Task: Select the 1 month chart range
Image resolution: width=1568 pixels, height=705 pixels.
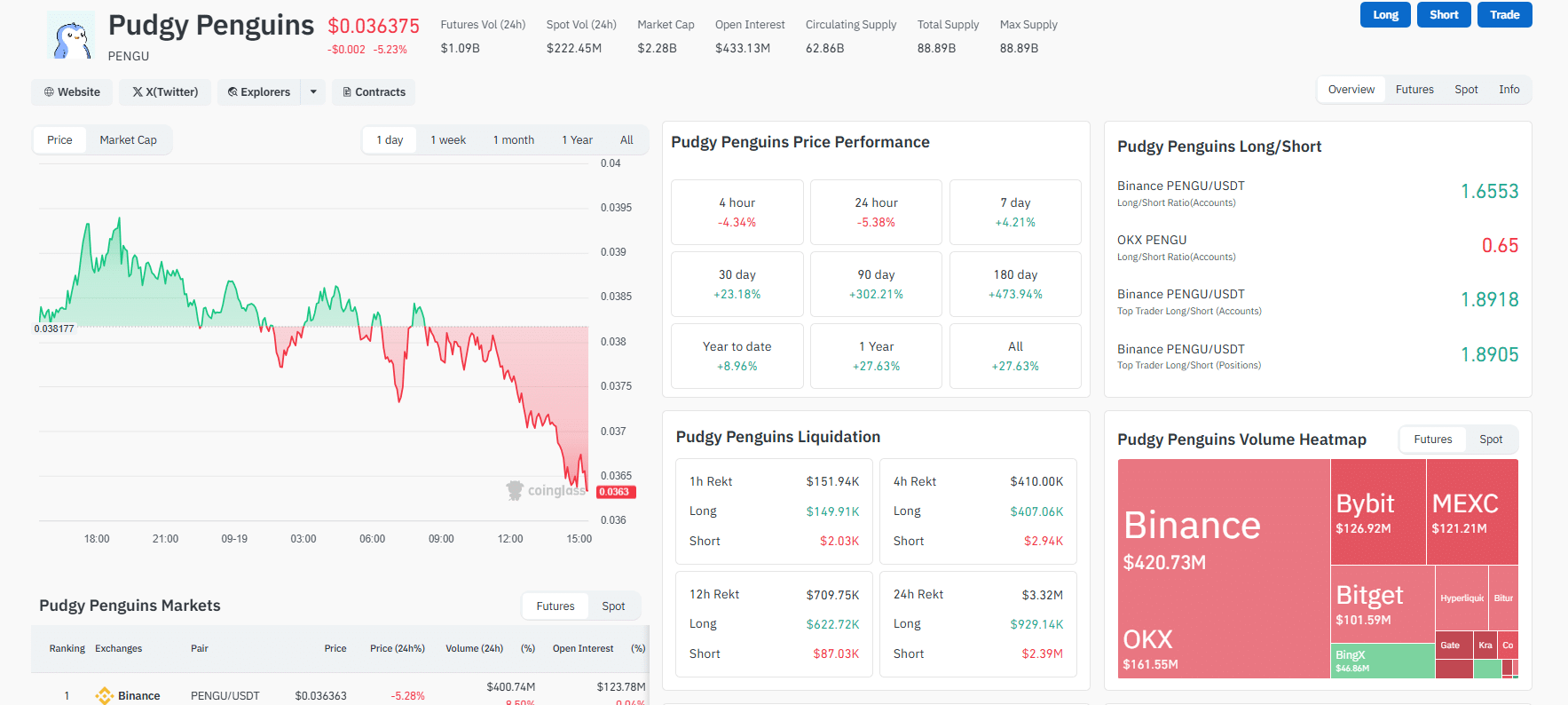Action: click(x=514, y=140)
